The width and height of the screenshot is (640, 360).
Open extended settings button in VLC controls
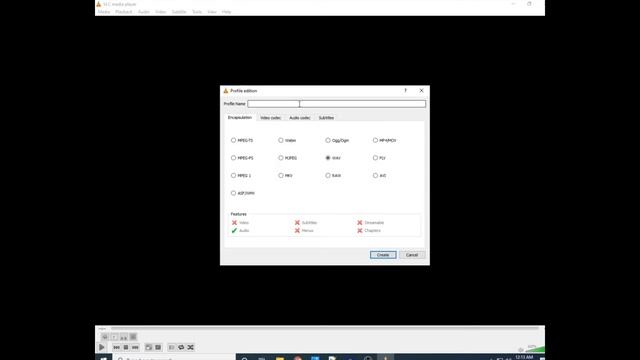(158, 347)
